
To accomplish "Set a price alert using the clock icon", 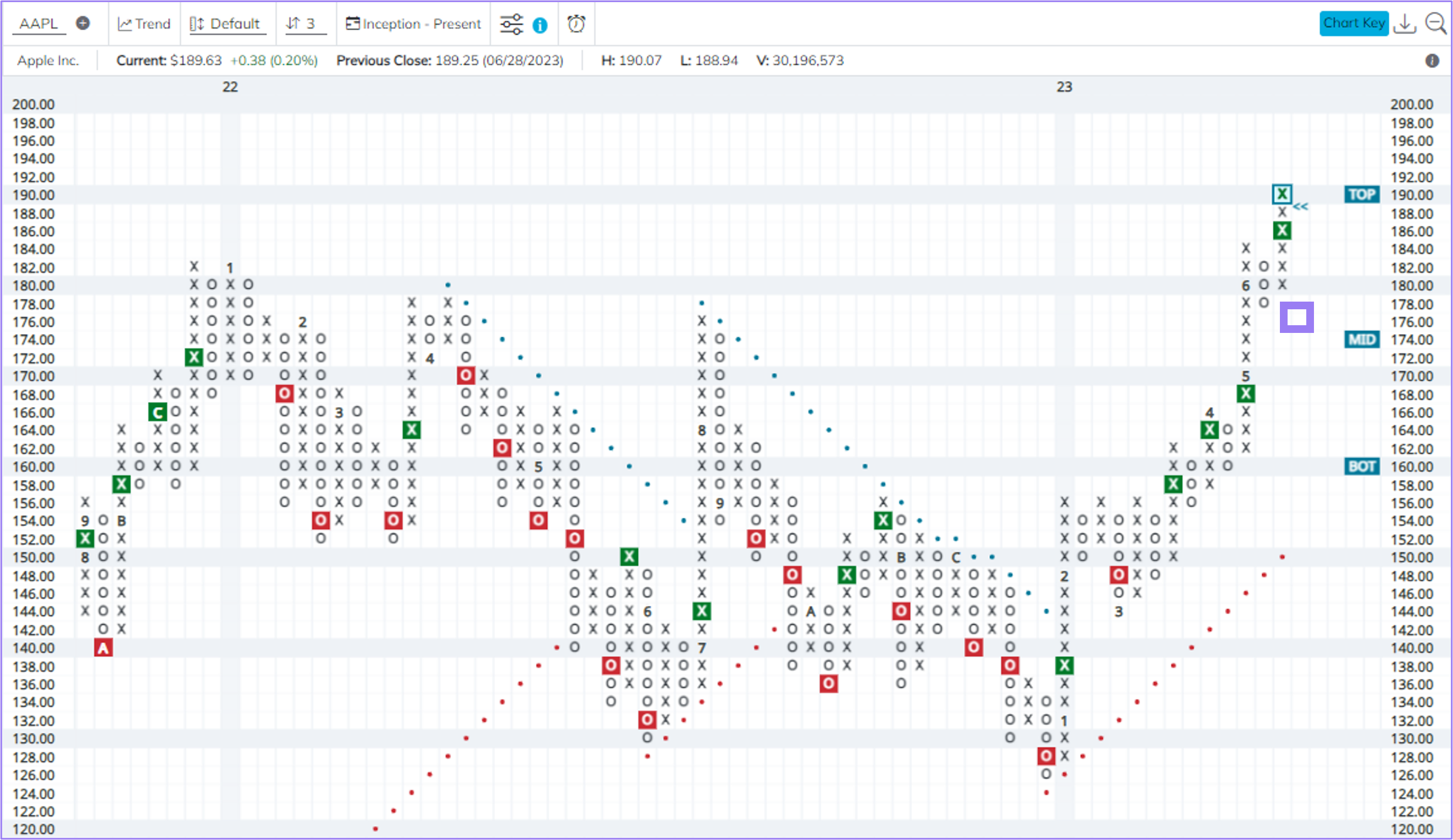I will click(576, 24).
